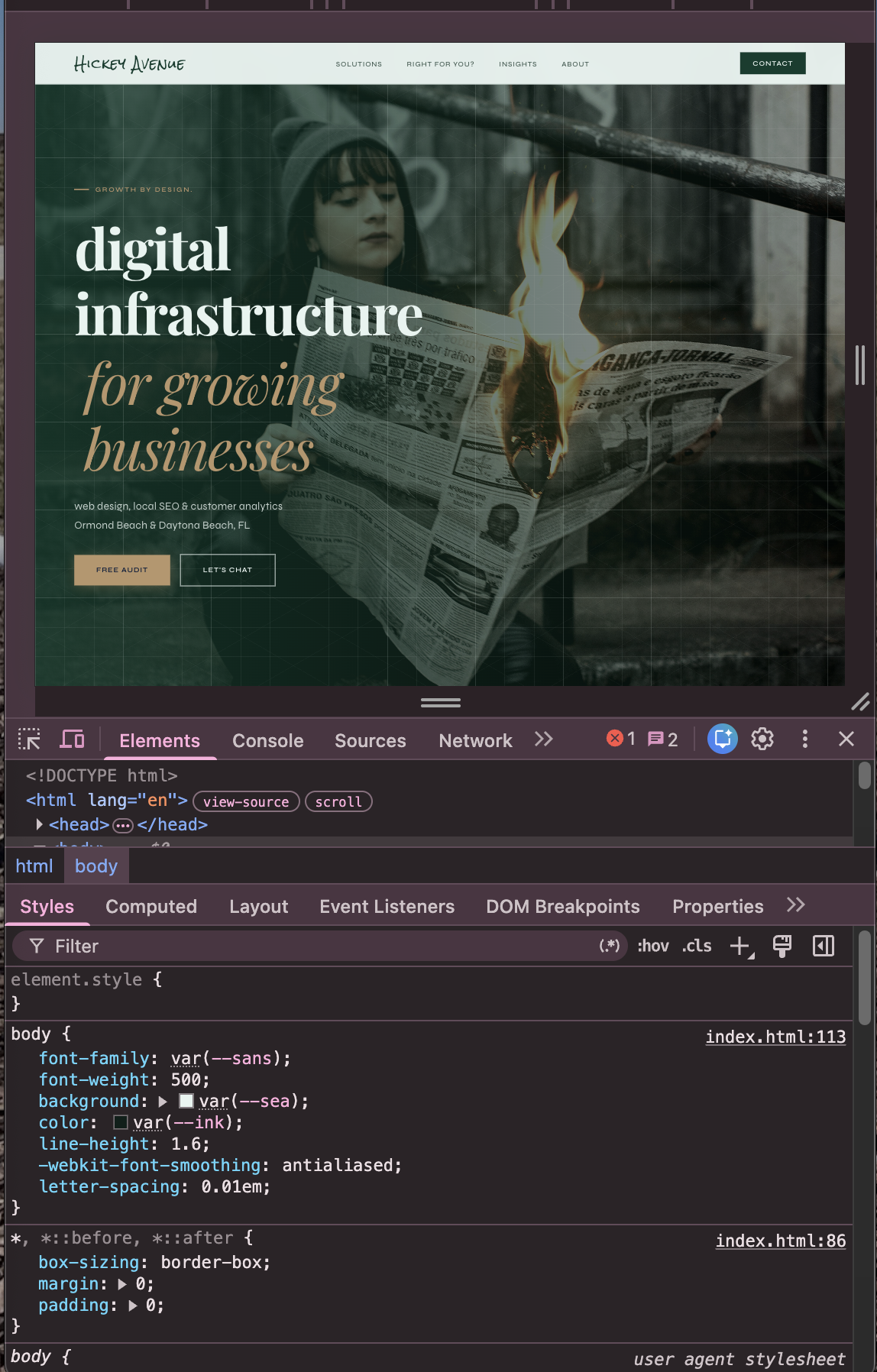Click the Hickey Avenue site logo

tap(129, 63)
